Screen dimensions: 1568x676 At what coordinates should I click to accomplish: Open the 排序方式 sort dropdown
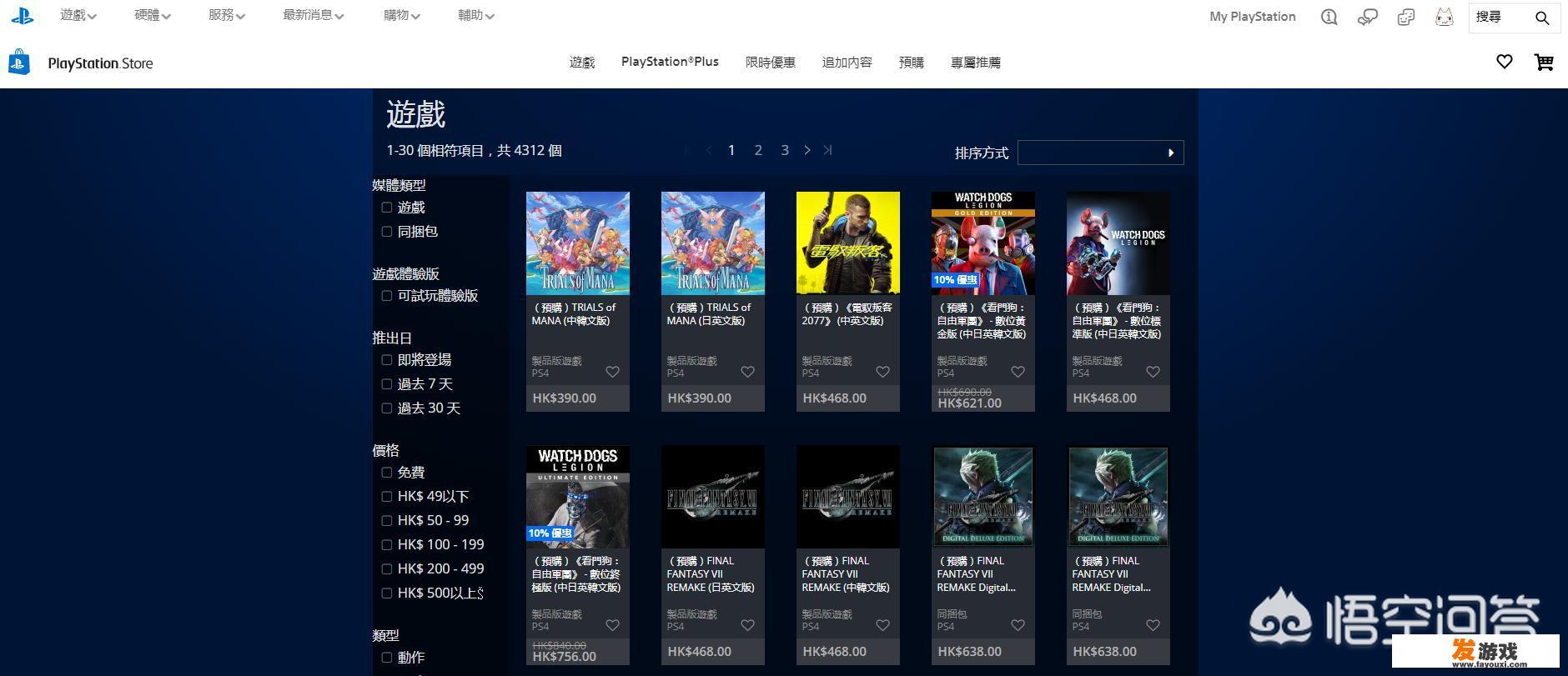[x=1100, y=153]
